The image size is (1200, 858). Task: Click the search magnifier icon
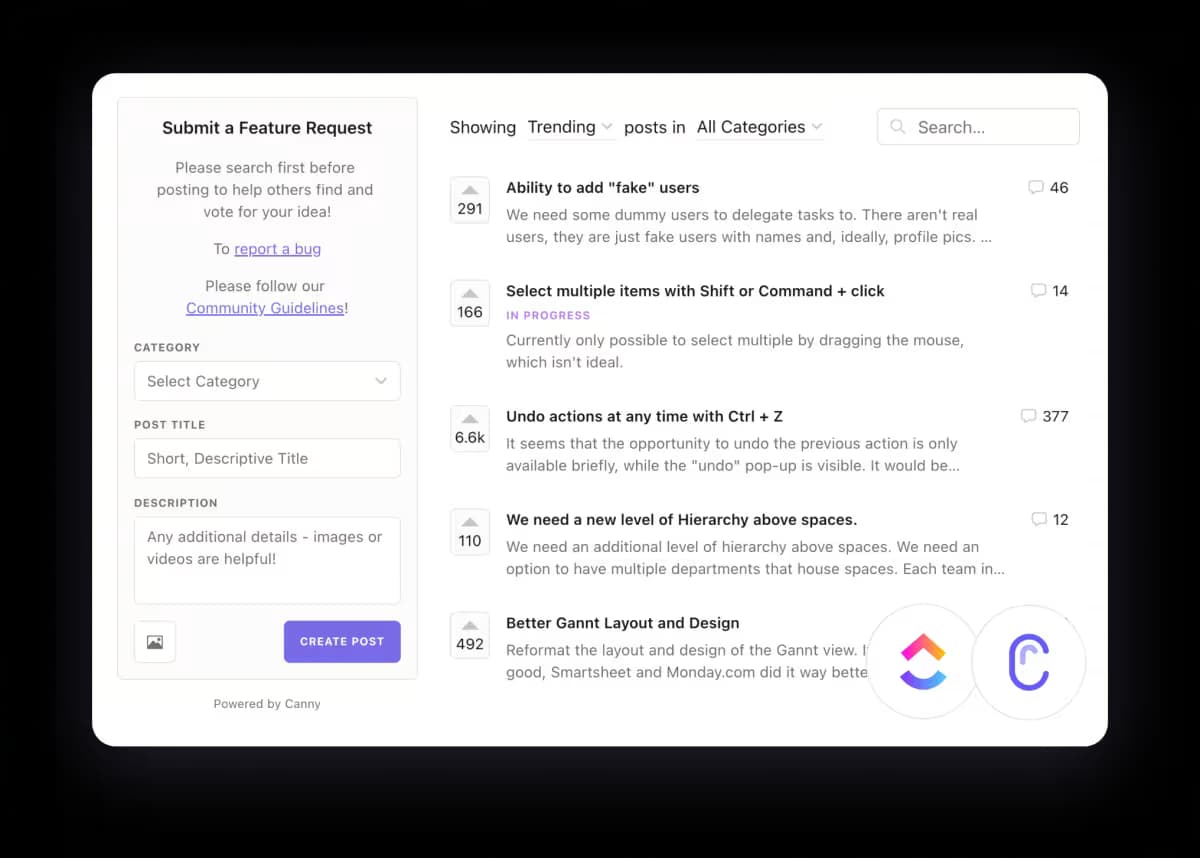pyautogui.click(x=898, y=127)
